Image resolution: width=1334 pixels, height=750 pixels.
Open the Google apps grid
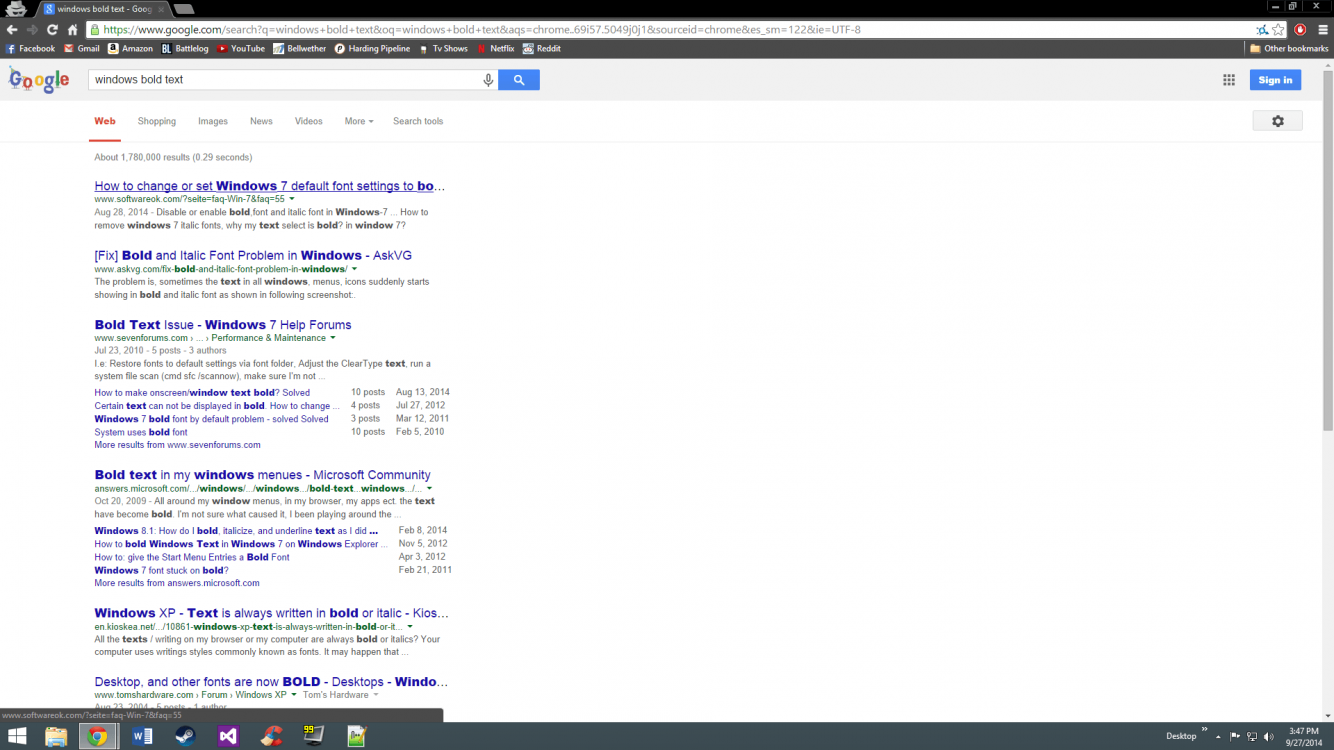click(x=1229, y=80)
